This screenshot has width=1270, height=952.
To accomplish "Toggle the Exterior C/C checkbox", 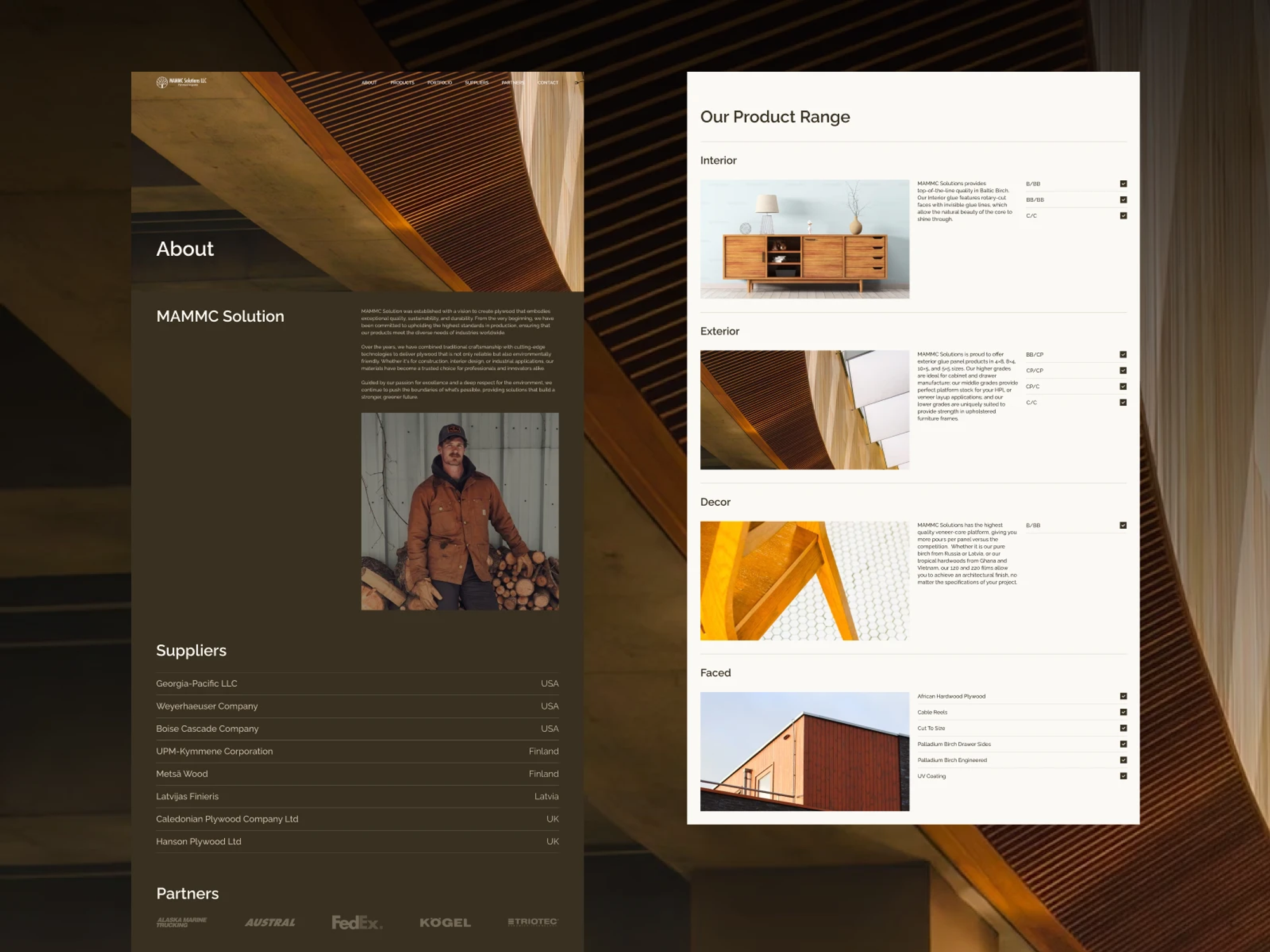I will pos(1123,402).
